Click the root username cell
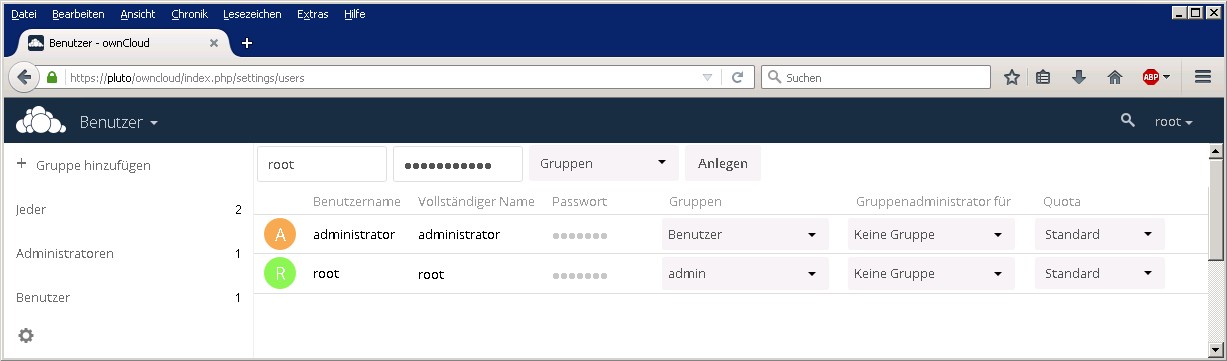The width and height of the screenshot is (1227, 361). [326, 273]
